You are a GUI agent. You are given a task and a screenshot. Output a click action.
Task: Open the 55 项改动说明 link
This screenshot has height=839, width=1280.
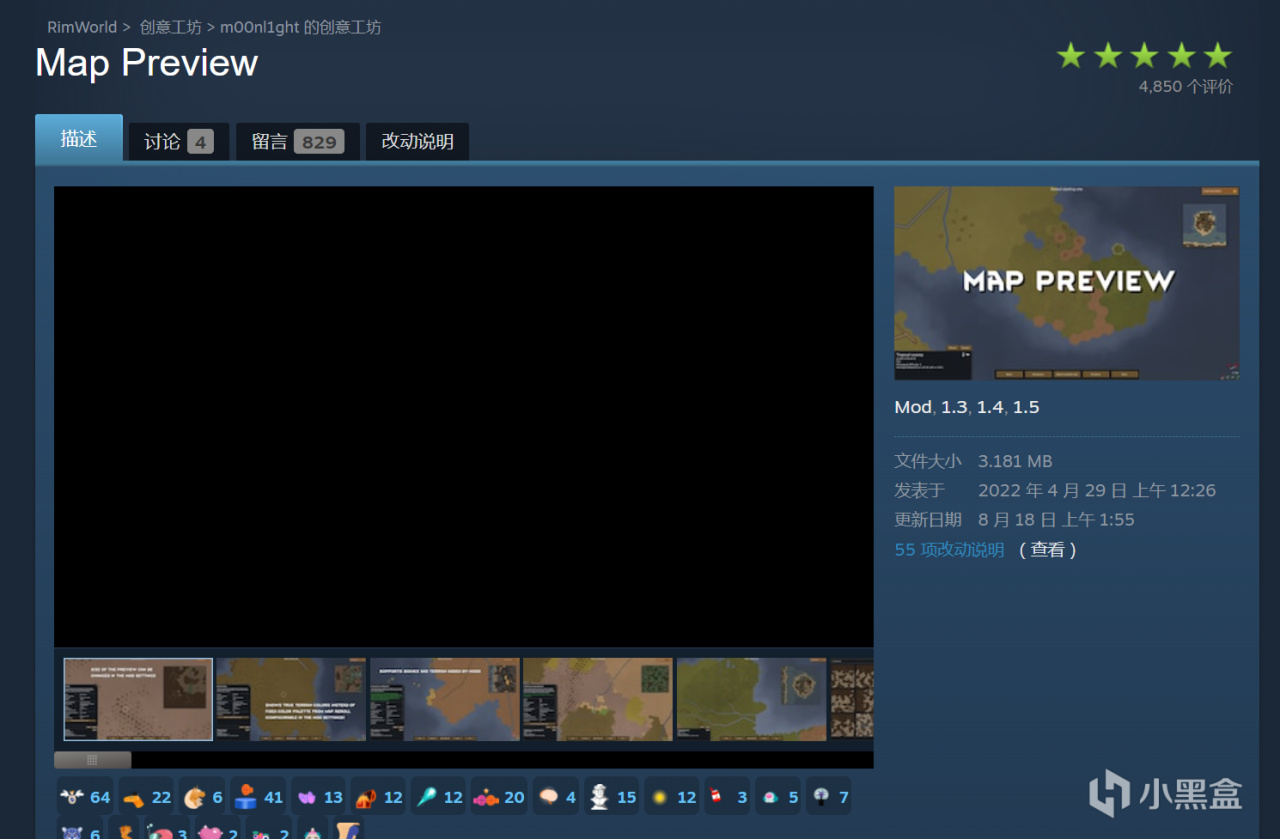coord(949,550)
